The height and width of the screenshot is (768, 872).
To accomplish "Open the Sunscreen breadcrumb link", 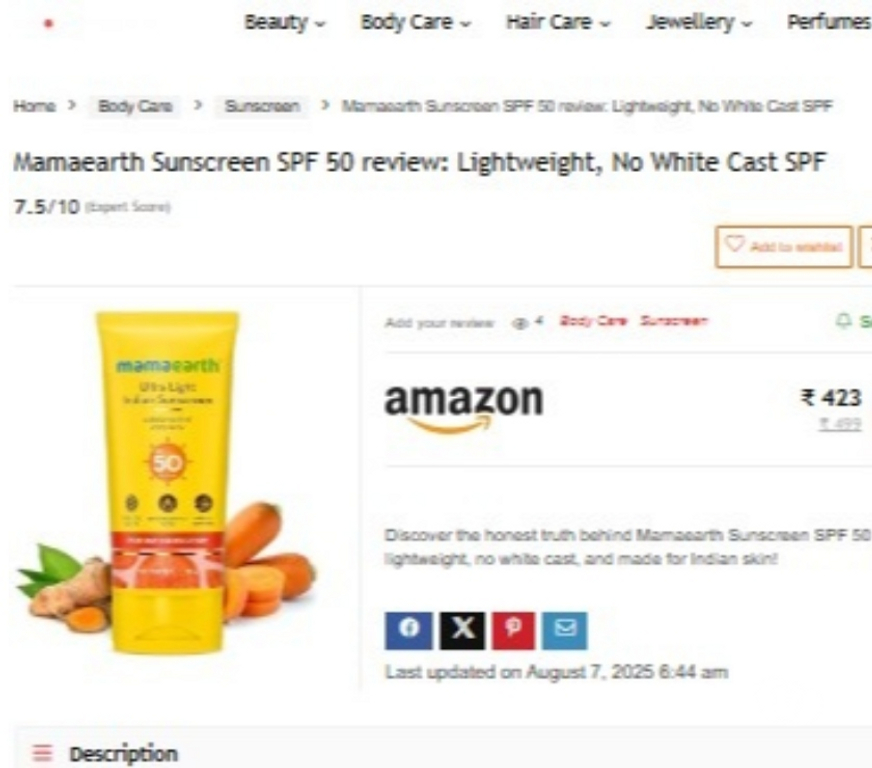I will 262,106.
